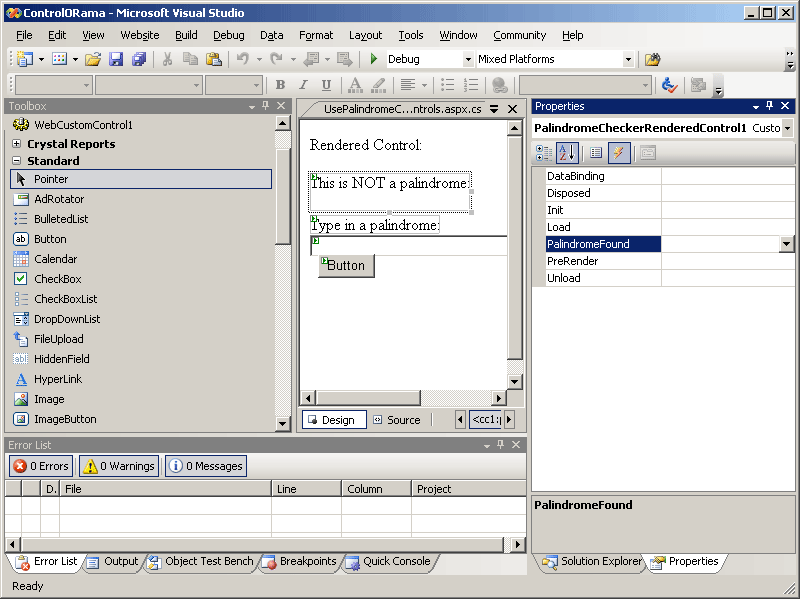Show events with the lightning bolt icon
This screenshot has height=599, width=800.
click(x=619, y=153)
